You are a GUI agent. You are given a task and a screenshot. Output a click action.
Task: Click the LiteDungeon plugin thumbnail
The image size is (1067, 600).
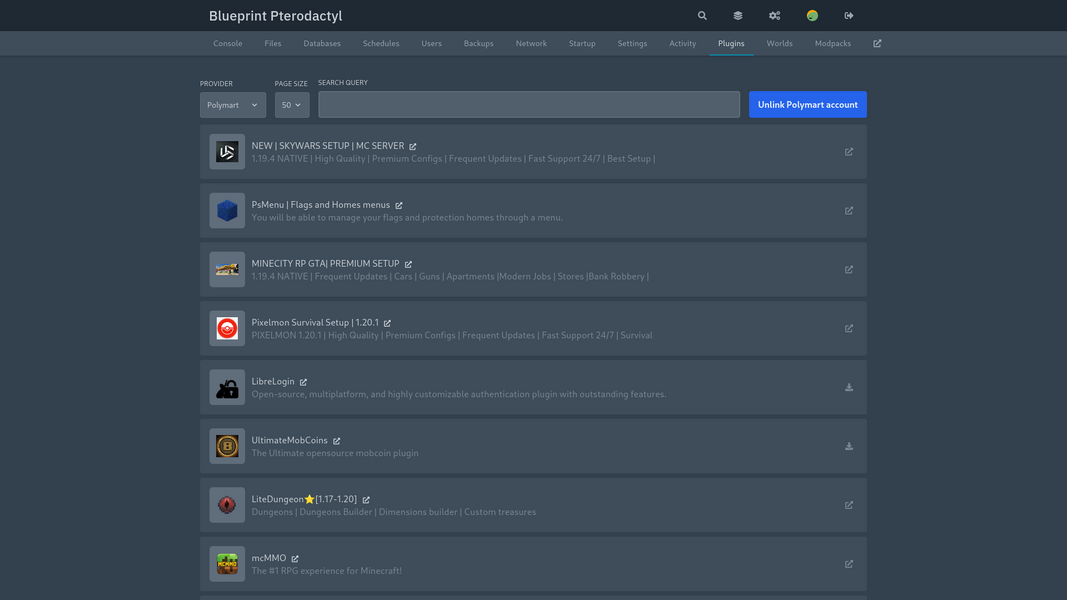[227, 506]
